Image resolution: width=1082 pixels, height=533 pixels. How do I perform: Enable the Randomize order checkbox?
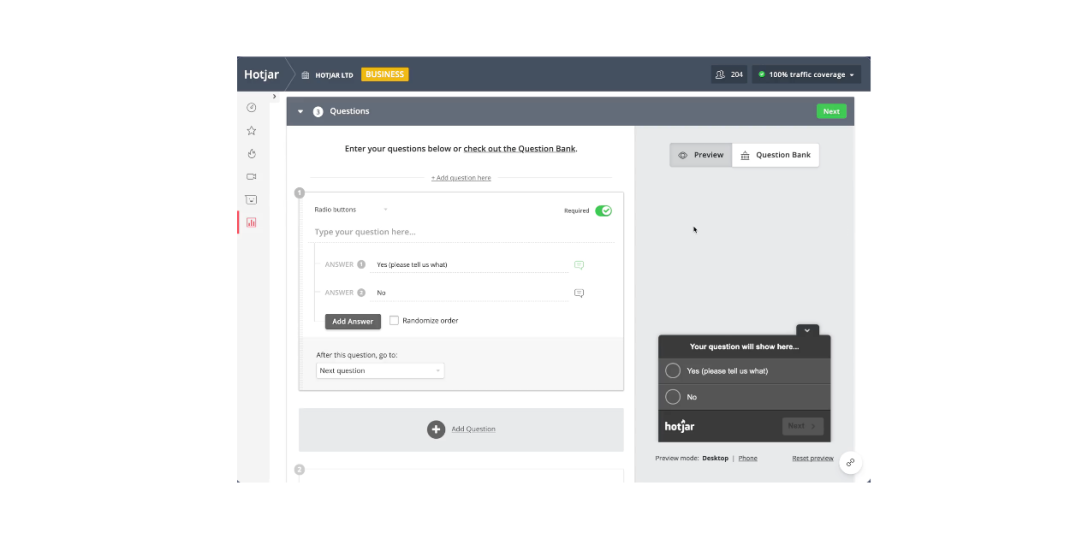[394, 320]
